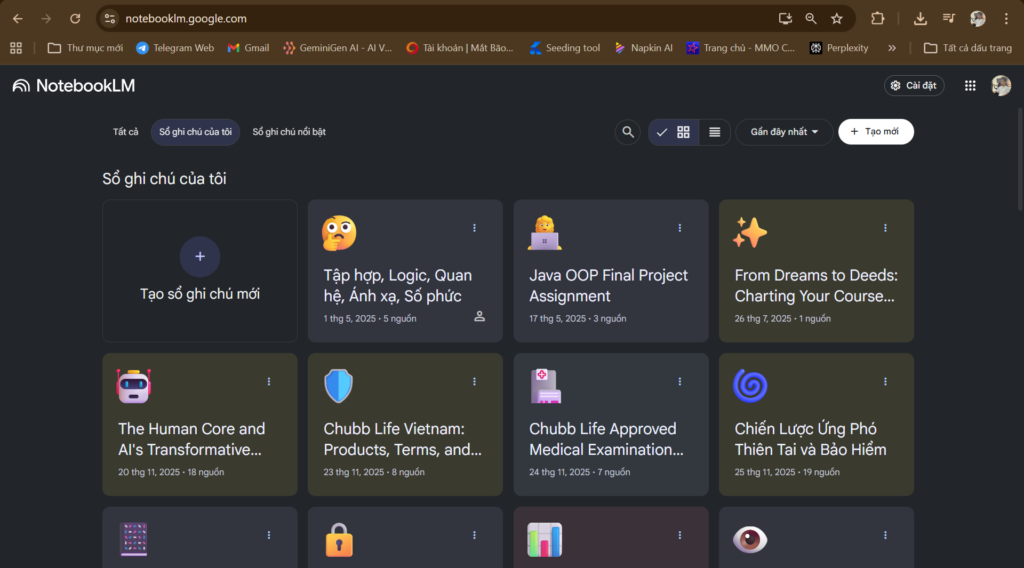Open 'Chiến Lược Ứng Phó Thiên Tai' notebook
1024x568 pixels.
pos(810,439)
